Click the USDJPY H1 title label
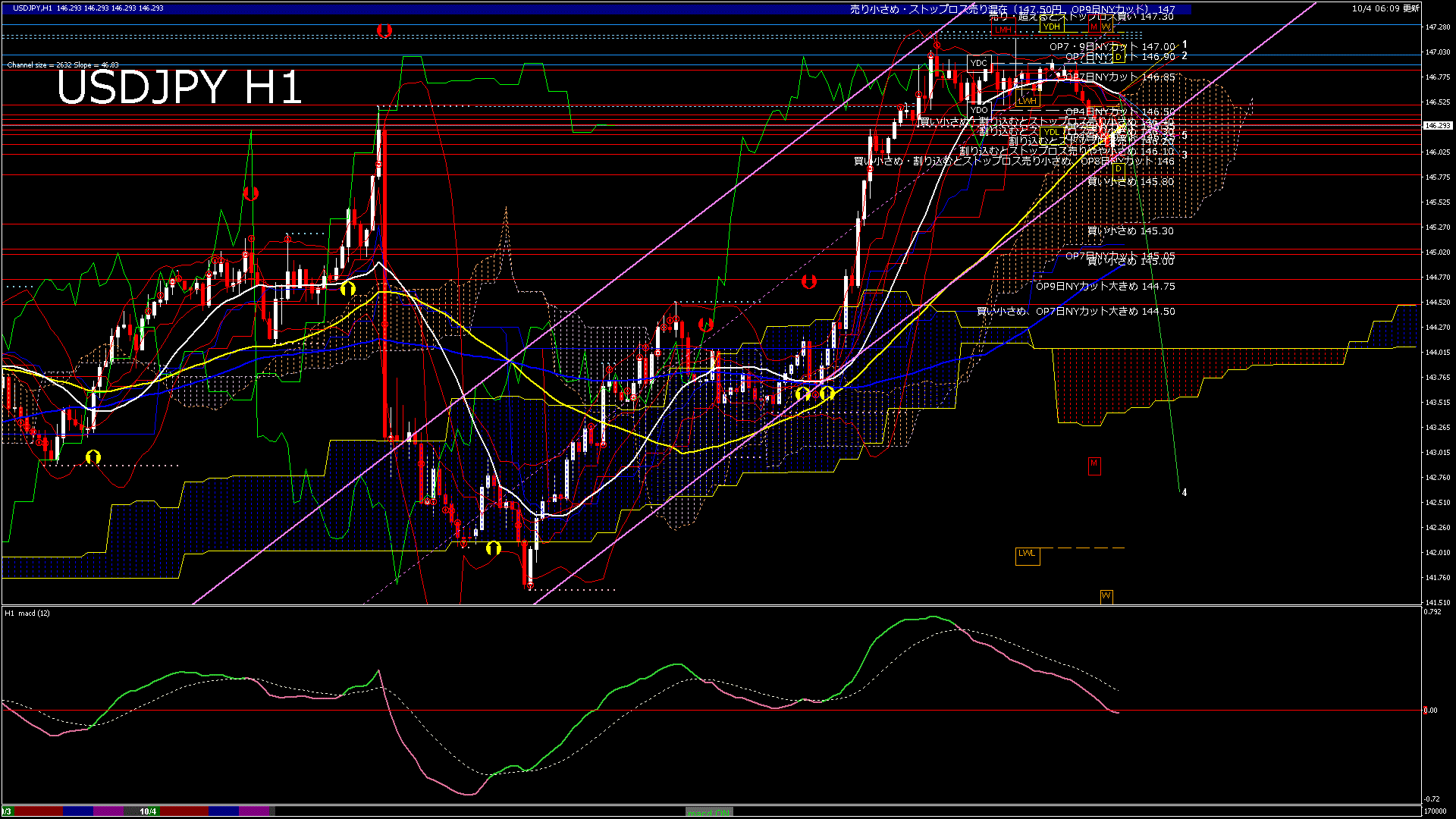The height and width of the screenshot is (819, 1456). (x=179, y=88)
